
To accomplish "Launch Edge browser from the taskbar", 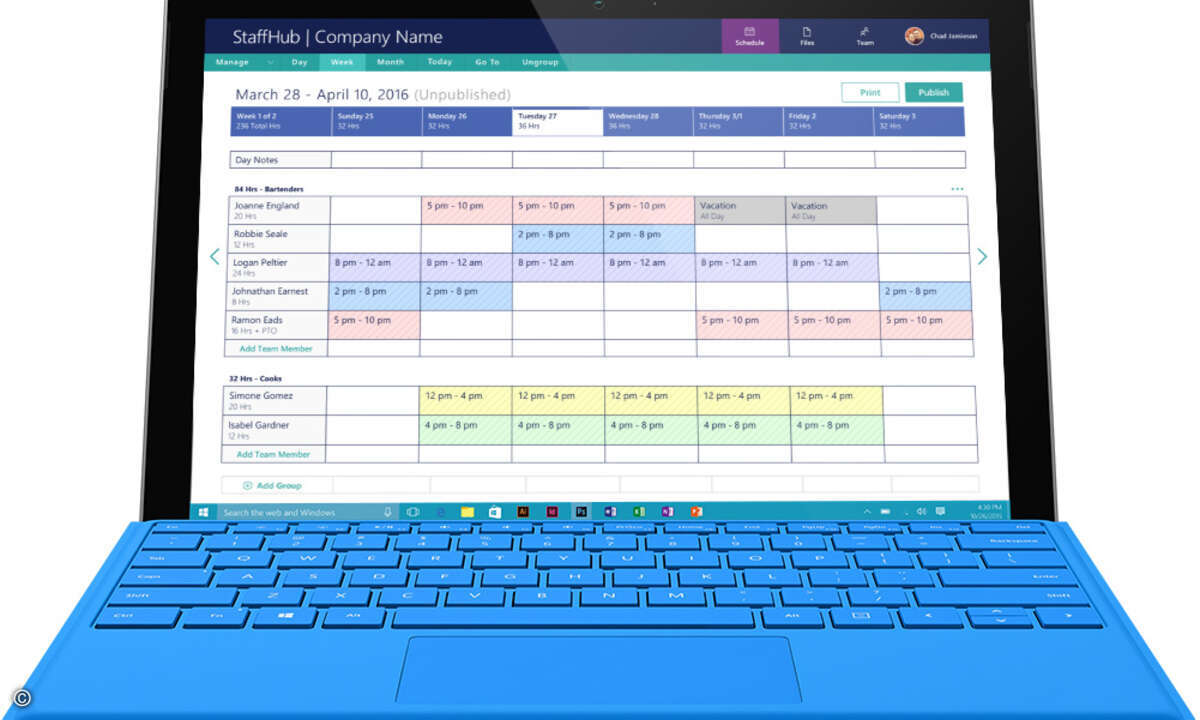I will point(440,512).
